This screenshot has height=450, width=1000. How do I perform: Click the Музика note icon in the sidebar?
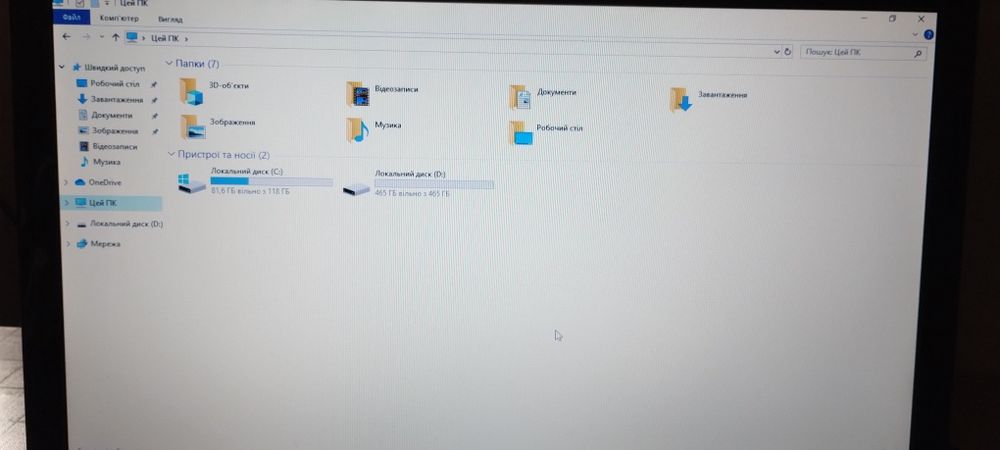coord(85,161)
